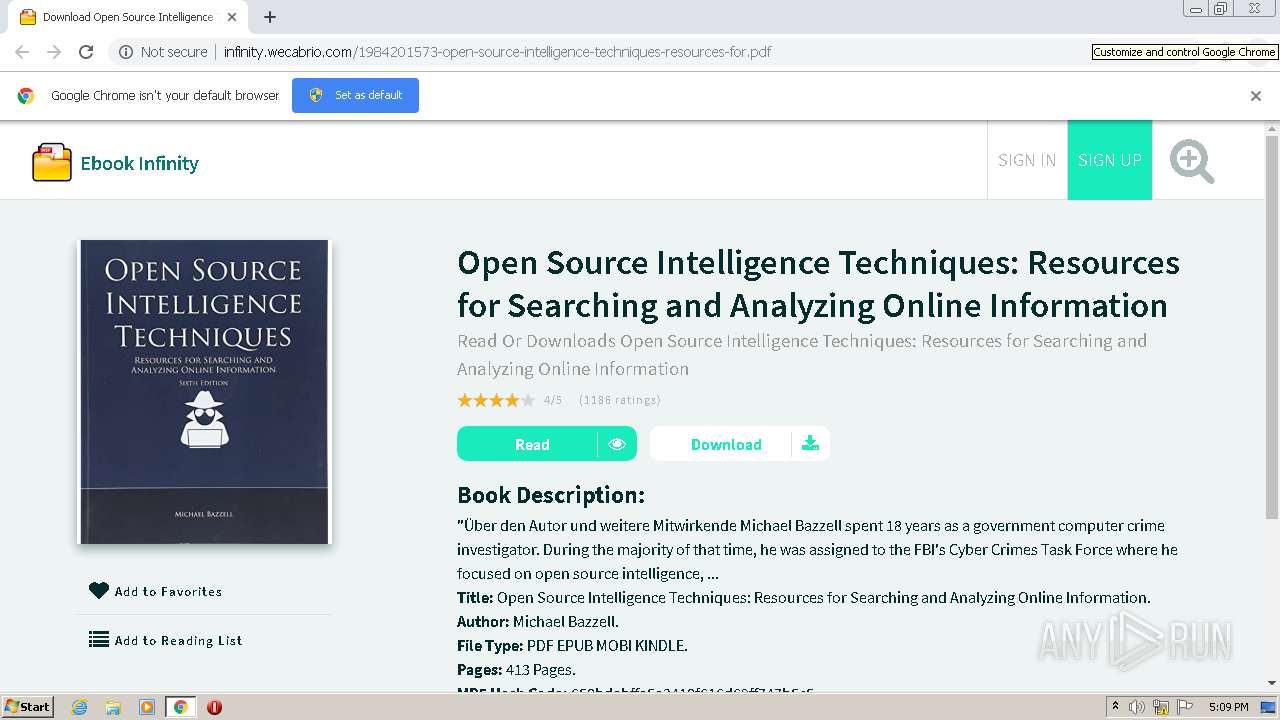Select the Download Open Source Intelligence tab
Screen dimensions: 1280x720
tap(126, 17)
